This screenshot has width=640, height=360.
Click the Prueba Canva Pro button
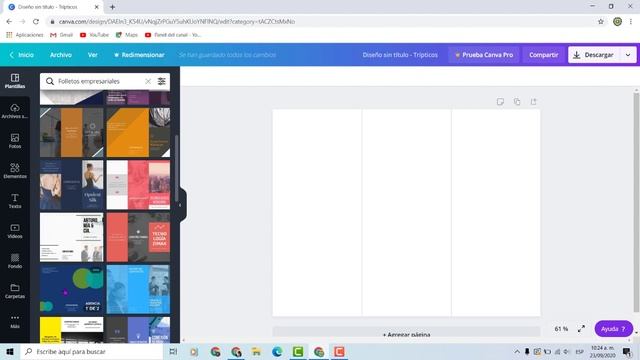(484, 55)
